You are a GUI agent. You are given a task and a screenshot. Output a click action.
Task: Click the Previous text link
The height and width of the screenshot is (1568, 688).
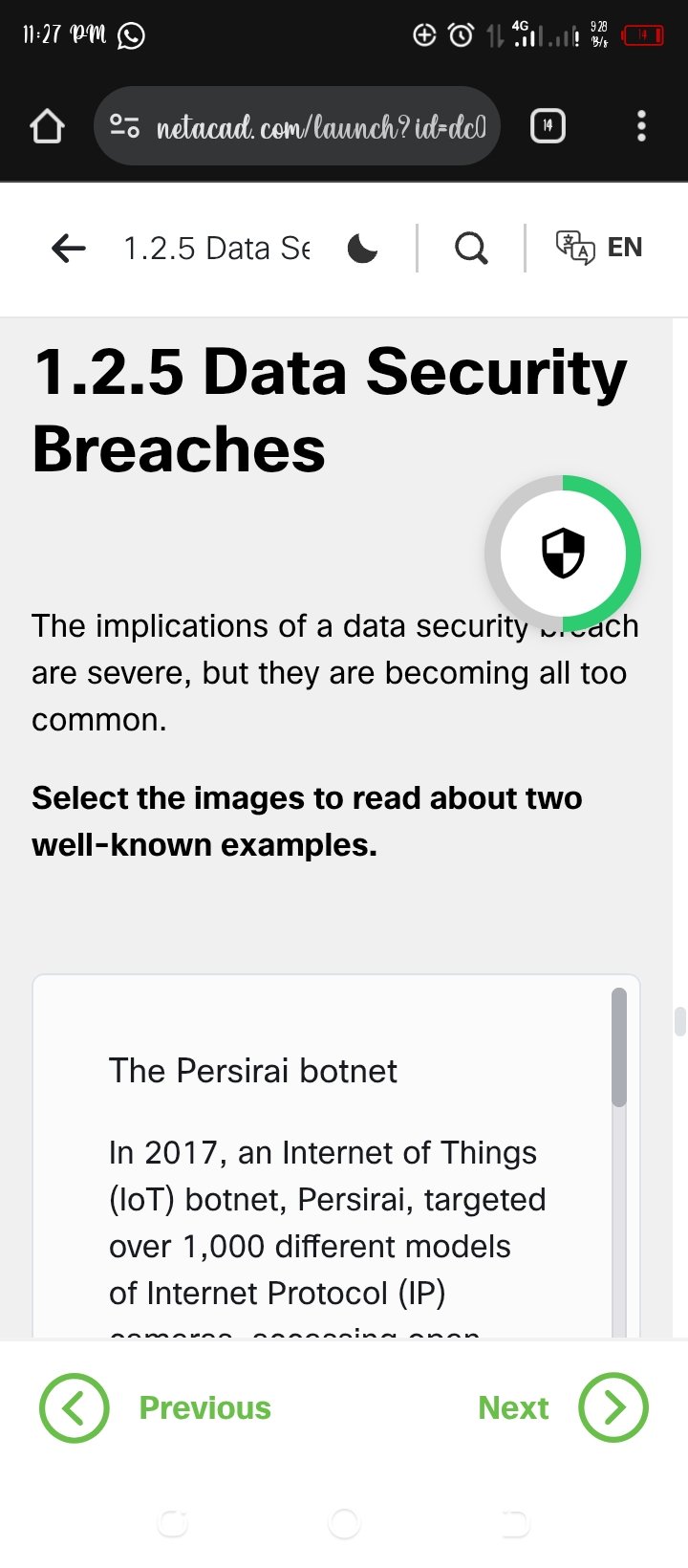click(204, 1407)
